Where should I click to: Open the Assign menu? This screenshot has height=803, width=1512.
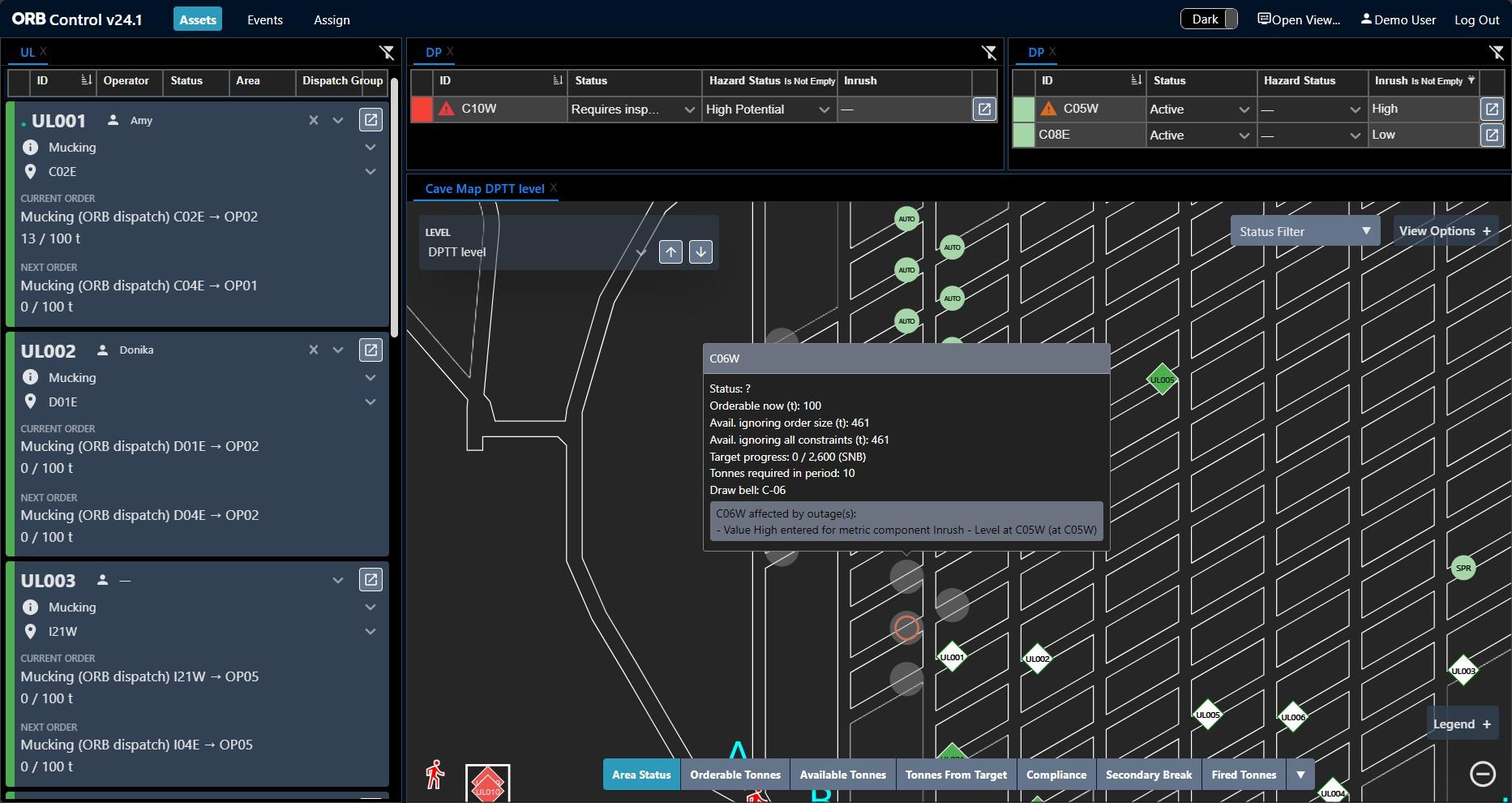point(332,19)
